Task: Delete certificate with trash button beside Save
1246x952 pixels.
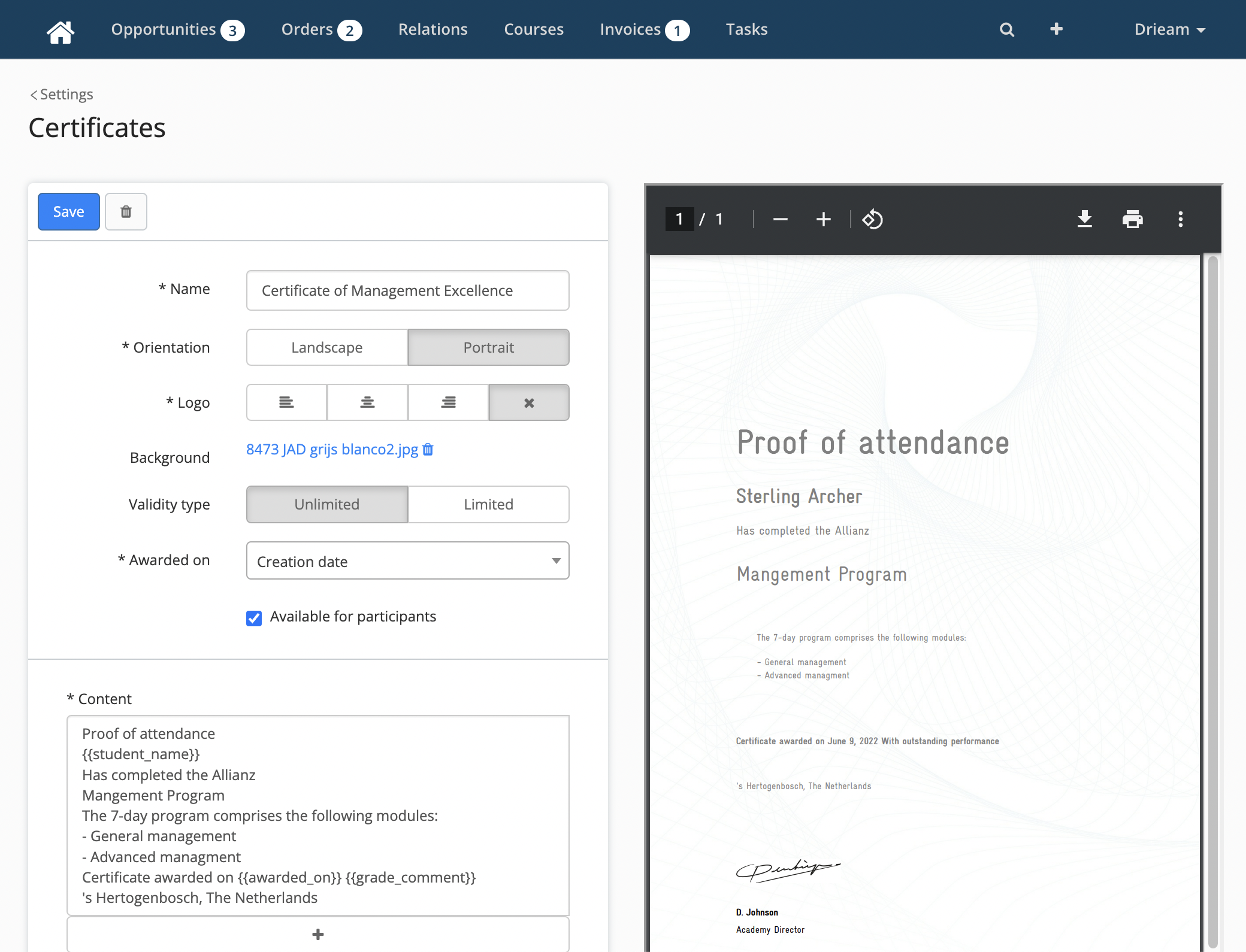Action: click(126, 211)
